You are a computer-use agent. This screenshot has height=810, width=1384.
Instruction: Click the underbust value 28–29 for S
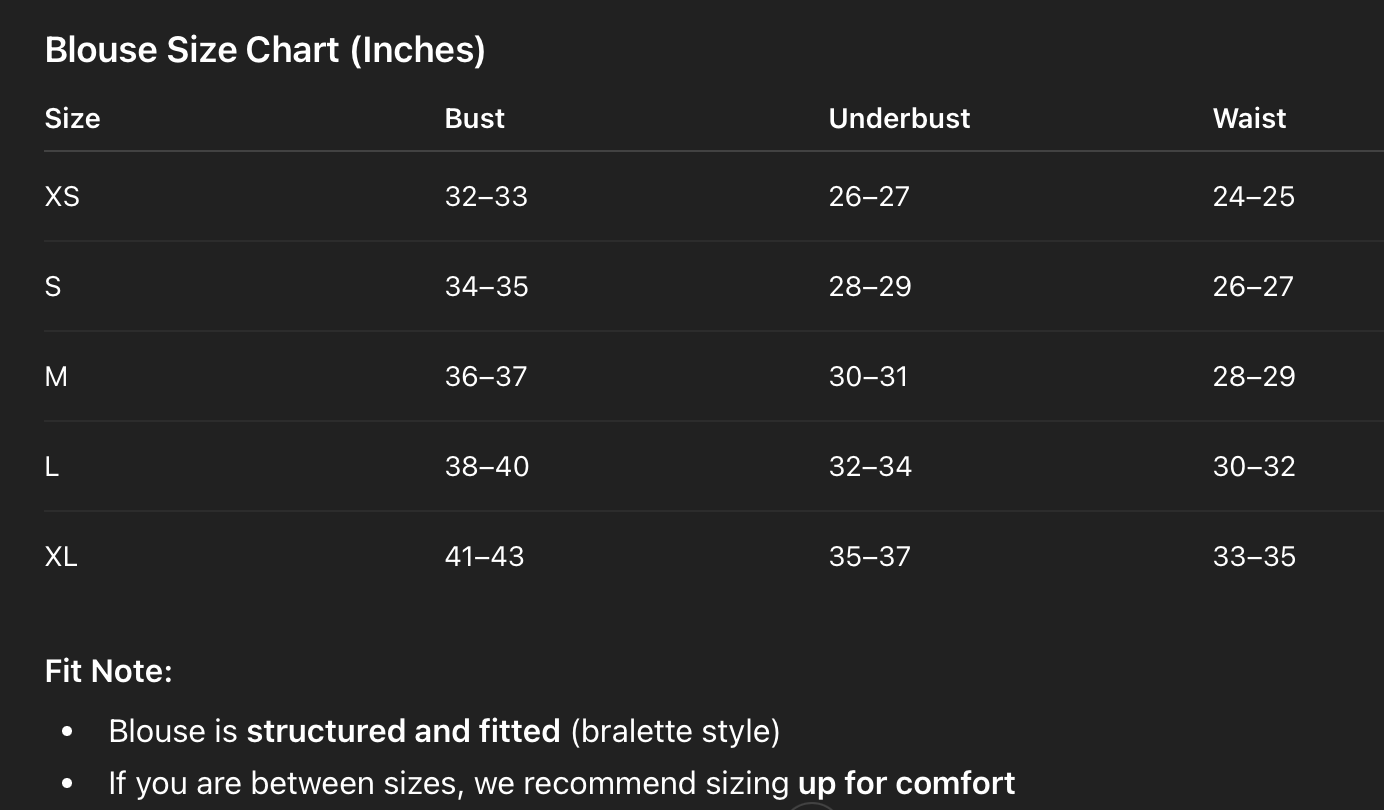point(870,286)
